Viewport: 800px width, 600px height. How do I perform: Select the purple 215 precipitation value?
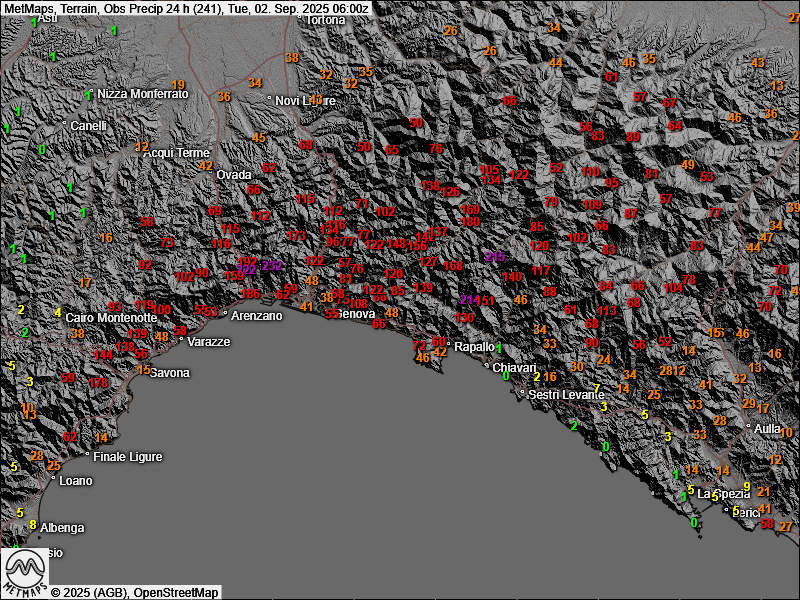point(494,257)
